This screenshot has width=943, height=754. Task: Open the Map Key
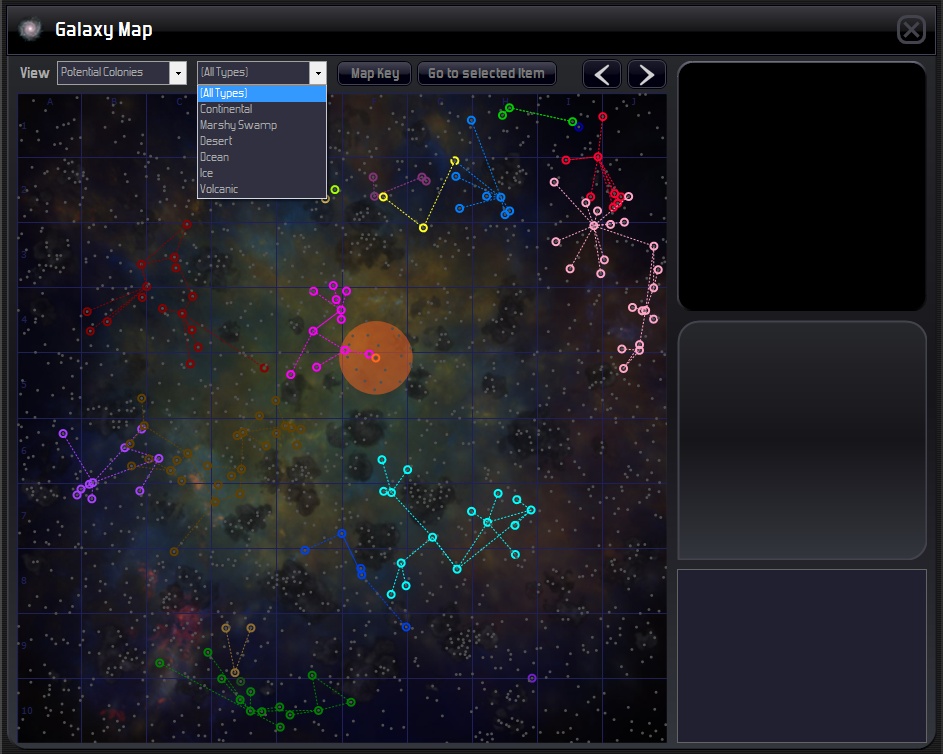click(x=375, y=73)
